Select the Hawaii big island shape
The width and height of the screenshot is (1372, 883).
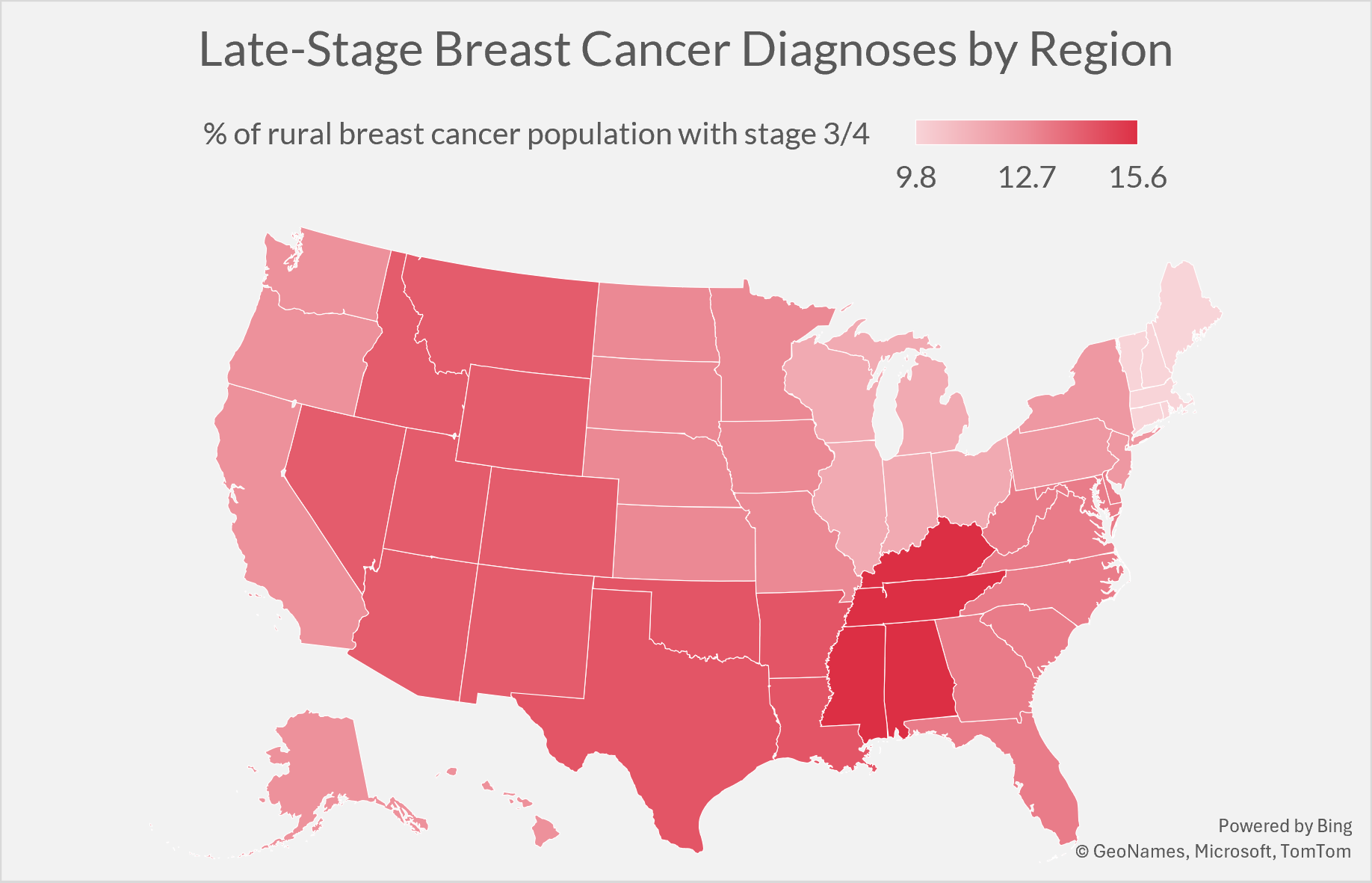coord(546,831)
